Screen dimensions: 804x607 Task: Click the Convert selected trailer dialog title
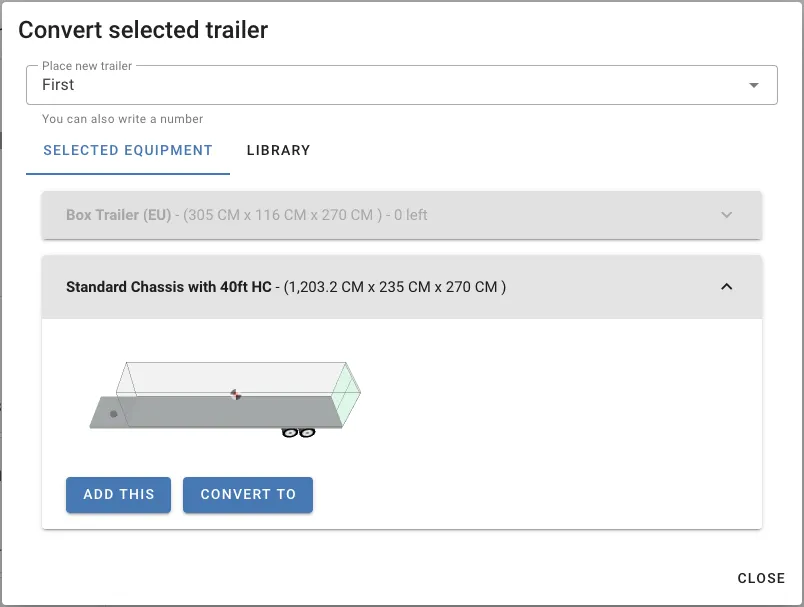(x=143, y=30)
